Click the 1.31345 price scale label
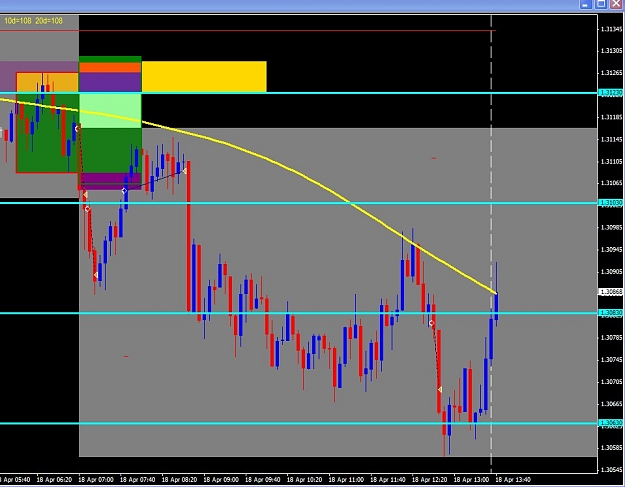625x487 pixels. tap(611, 29)
